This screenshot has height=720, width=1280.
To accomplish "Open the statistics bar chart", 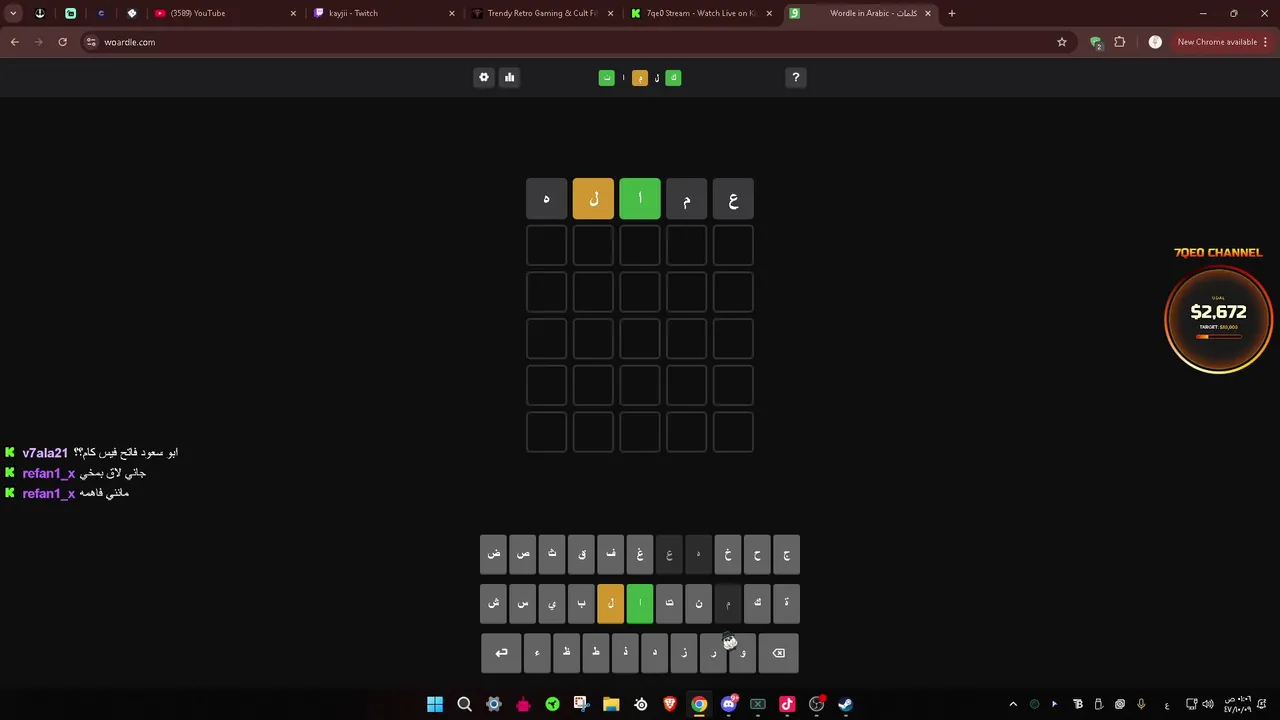I will [509, 77].
